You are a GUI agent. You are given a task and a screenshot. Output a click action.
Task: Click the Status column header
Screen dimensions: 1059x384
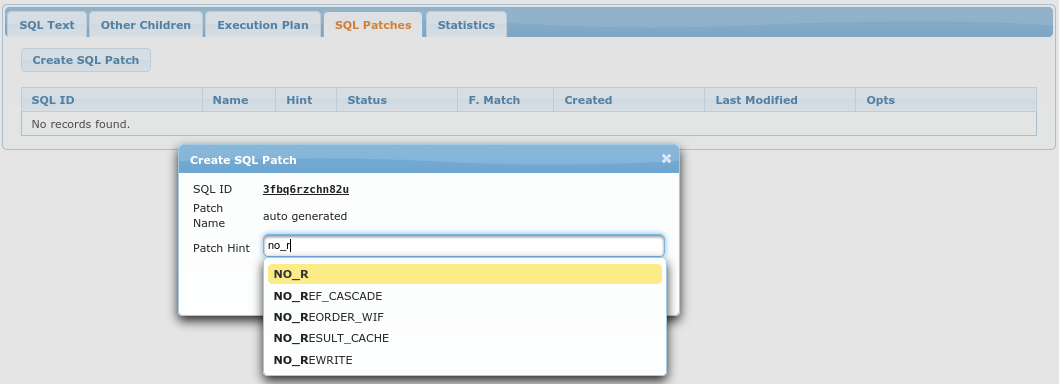[x=397, y=100]
